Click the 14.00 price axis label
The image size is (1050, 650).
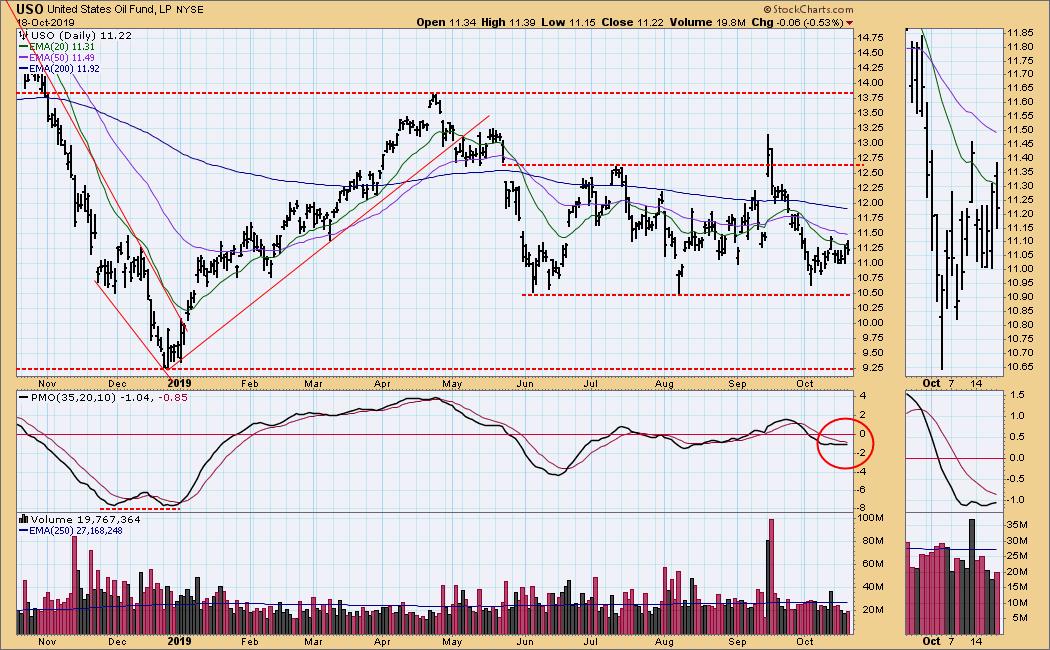click(871, 83)
